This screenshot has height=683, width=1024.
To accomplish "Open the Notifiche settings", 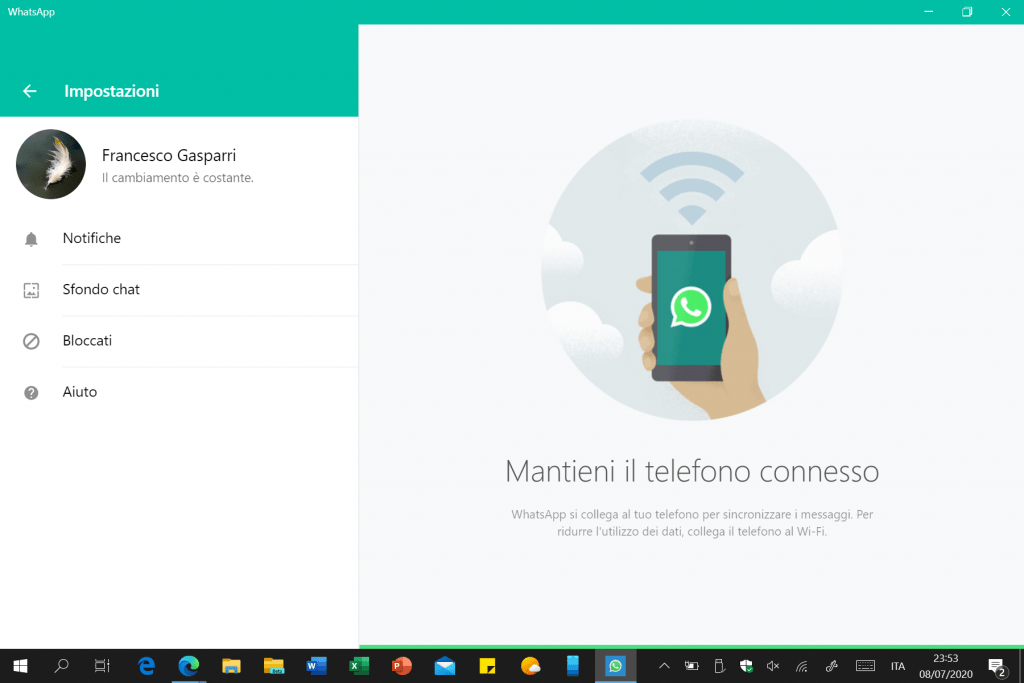I will tap(92, 238).
